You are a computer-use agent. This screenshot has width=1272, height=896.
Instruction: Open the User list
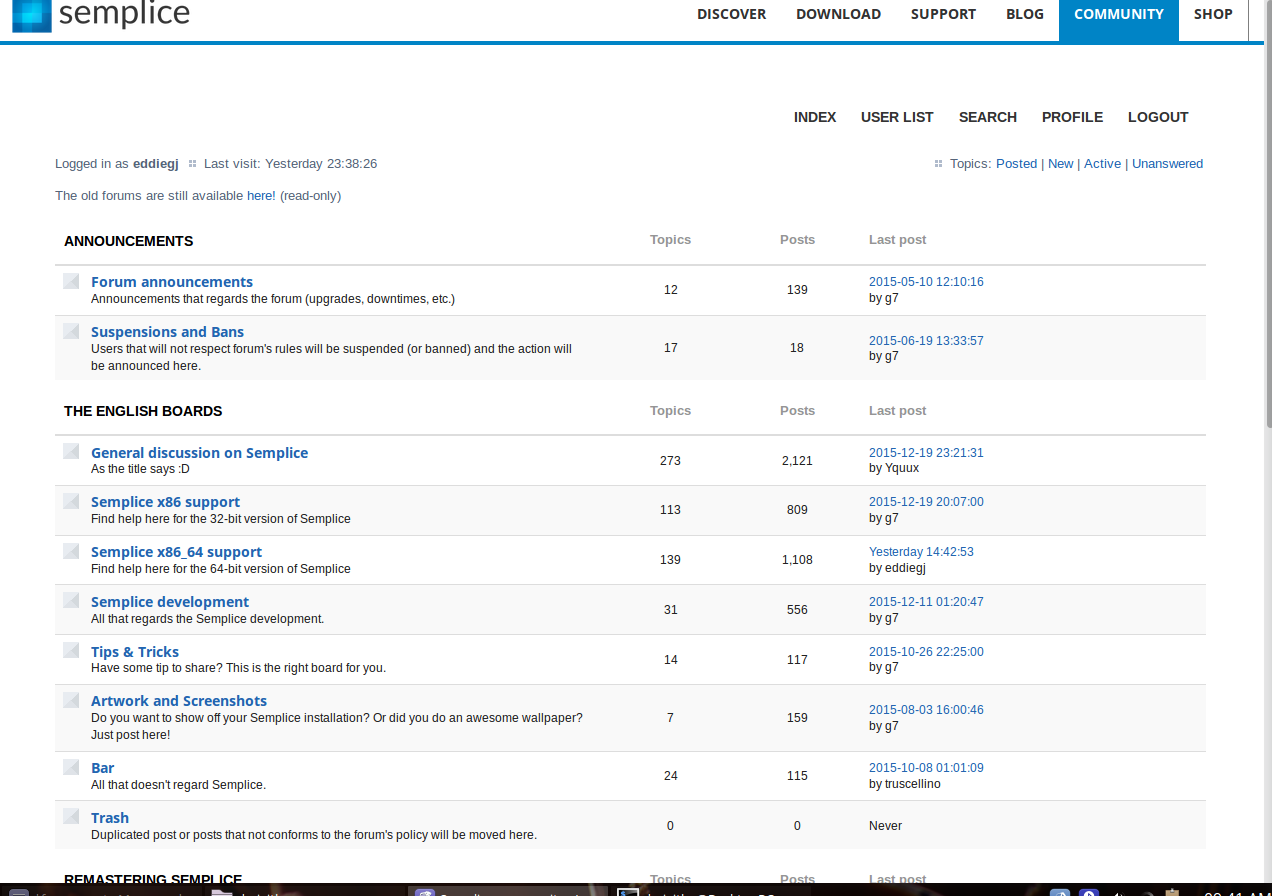pos(897,117)
